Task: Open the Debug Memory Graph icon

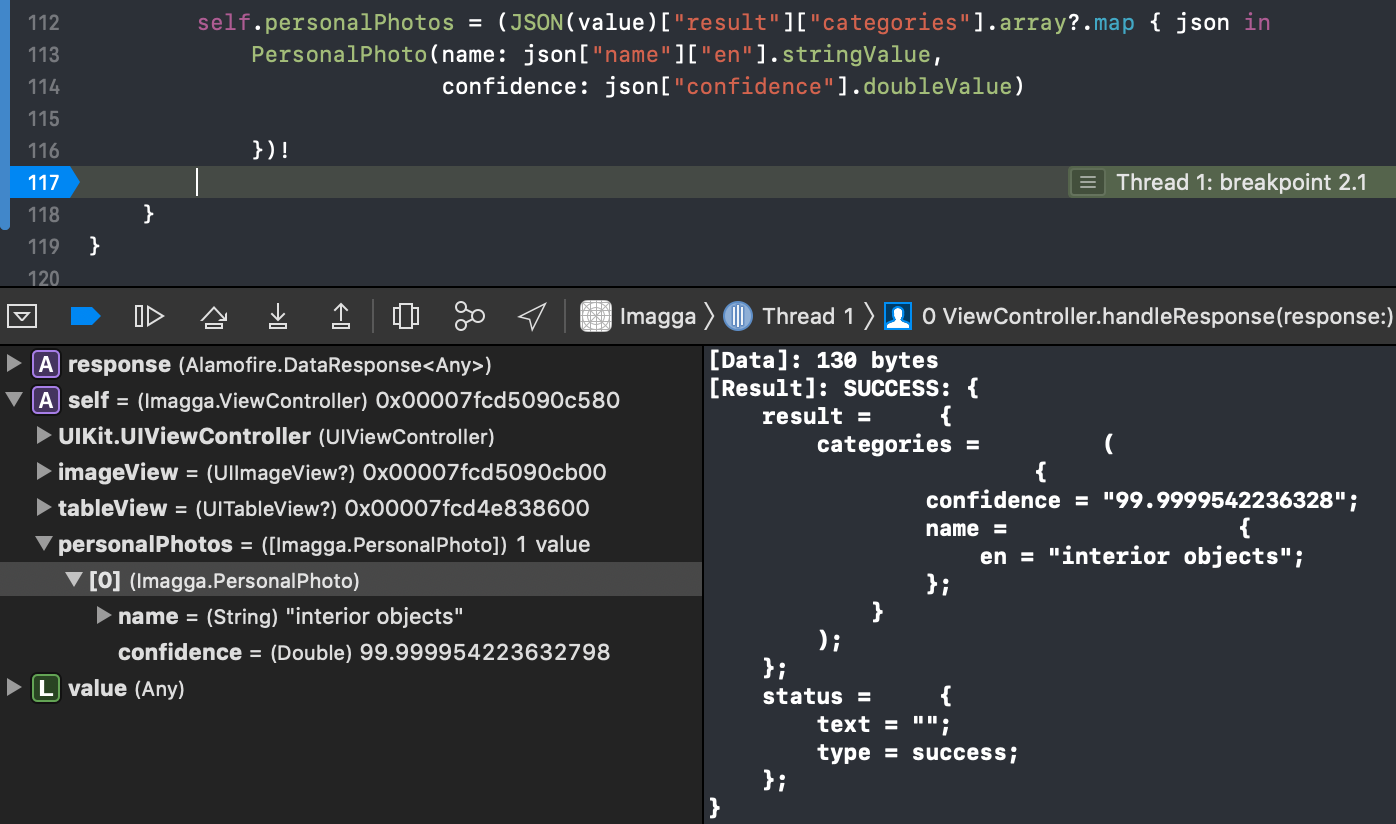Action: (469, 317)
